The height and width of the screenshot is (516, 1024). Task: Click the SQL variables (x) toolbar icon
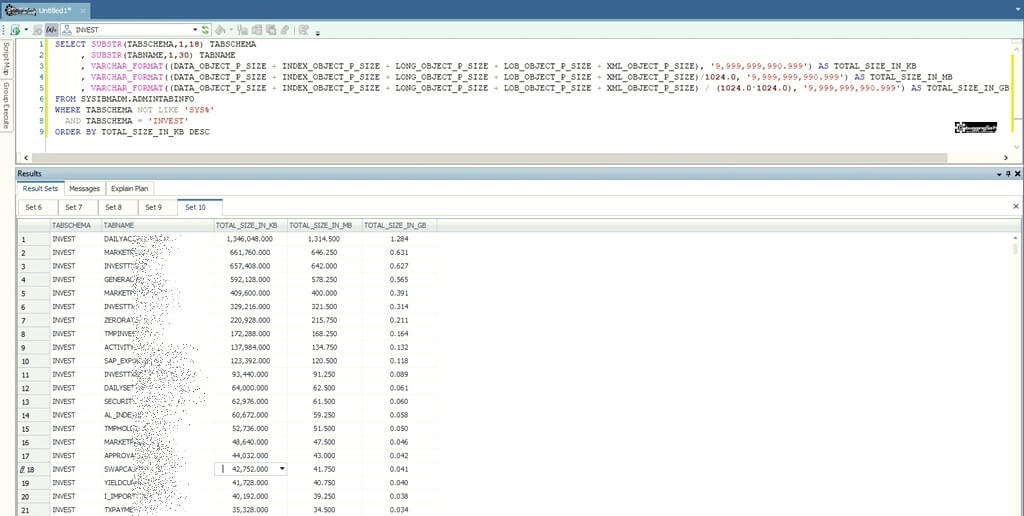coord(50,30)
